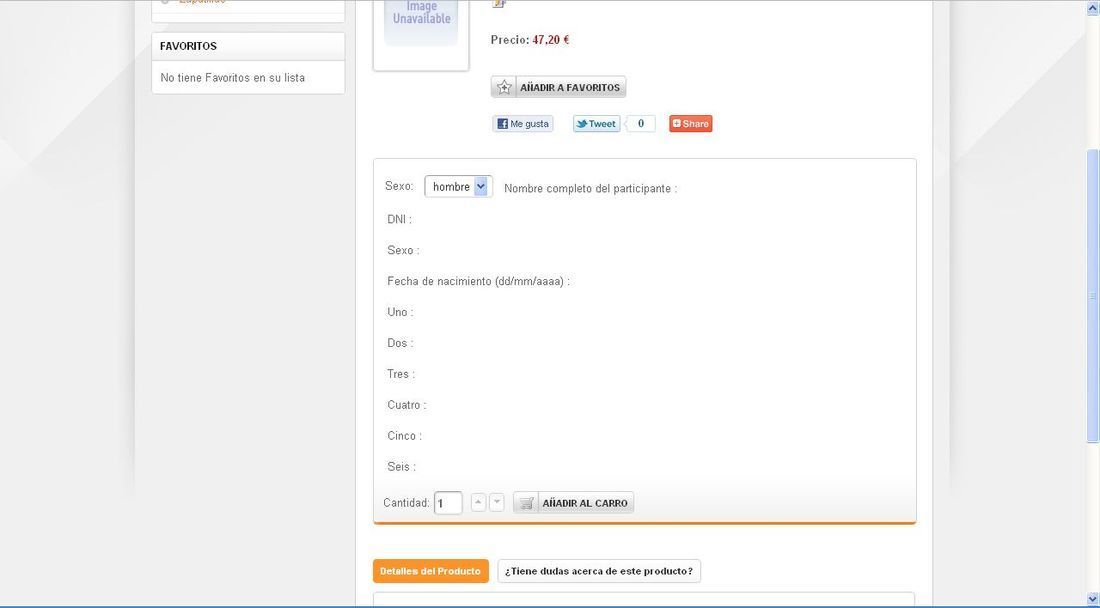Click the FAVORITOS panel header
The width and height of the screenshot is (1100, 608).
tap(248, 46)
